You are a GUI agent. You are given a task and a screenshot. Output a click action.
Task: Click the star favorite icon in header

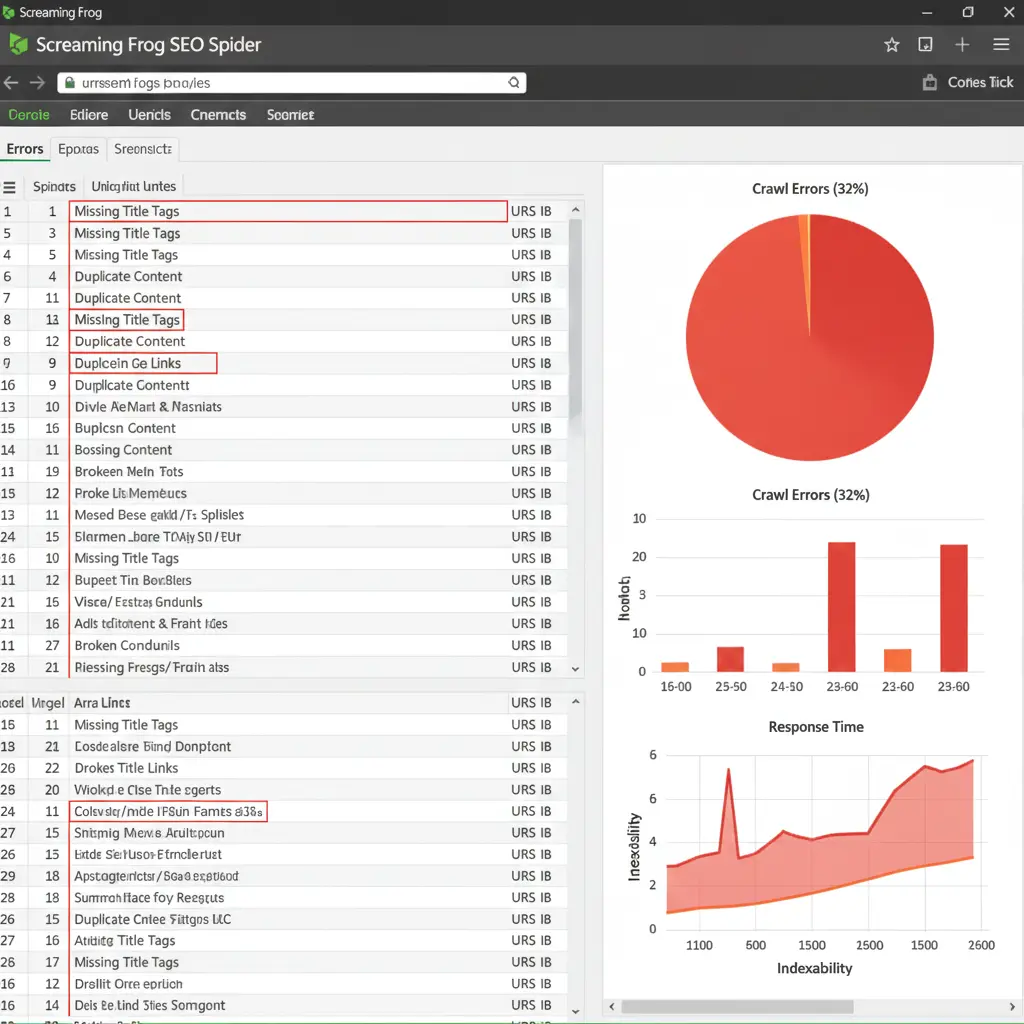coord(892,45)
